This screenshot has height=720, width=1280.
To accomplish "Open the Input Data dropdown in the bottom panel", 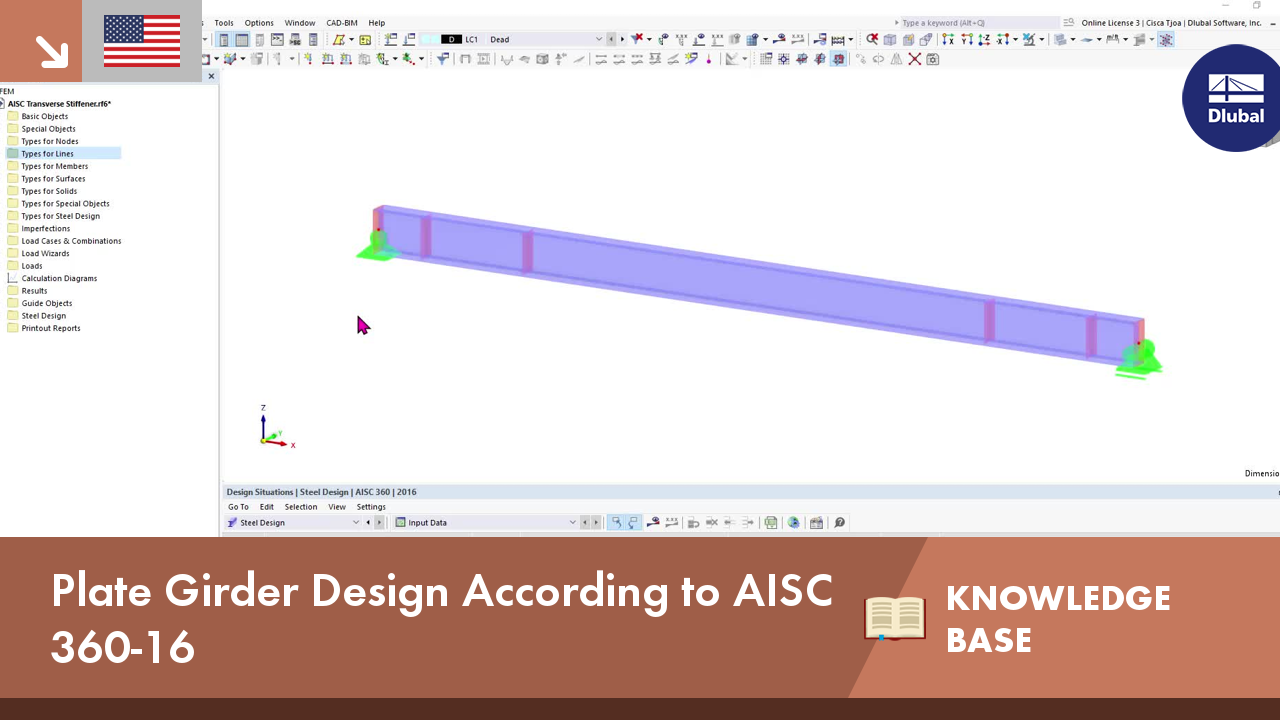I will (572, 522).
